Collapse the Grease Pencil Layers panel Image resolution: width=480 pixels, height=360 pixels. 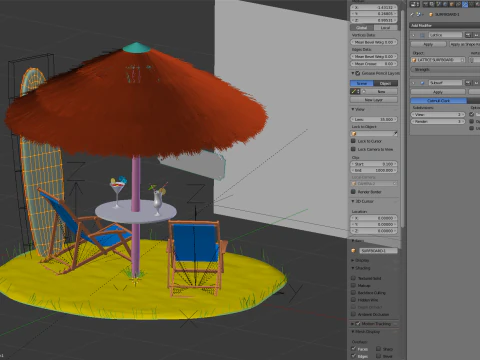click(353, 73)
